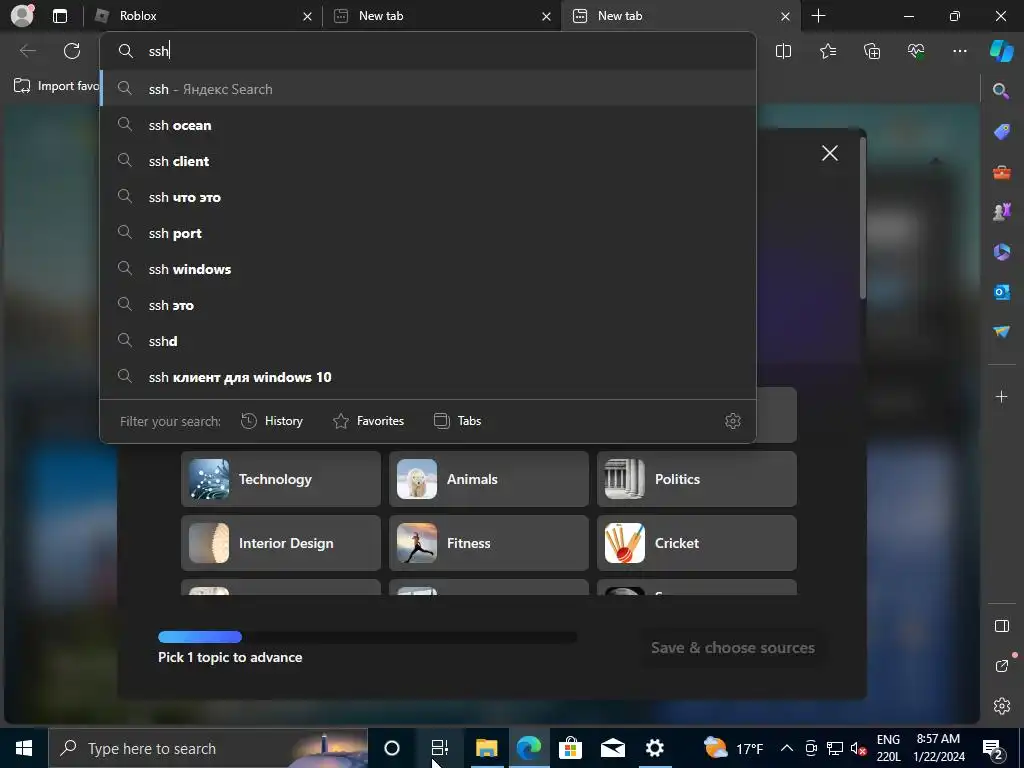
Task: Open Settings and more ellipsis menu
Action: [x=959, y=51]
